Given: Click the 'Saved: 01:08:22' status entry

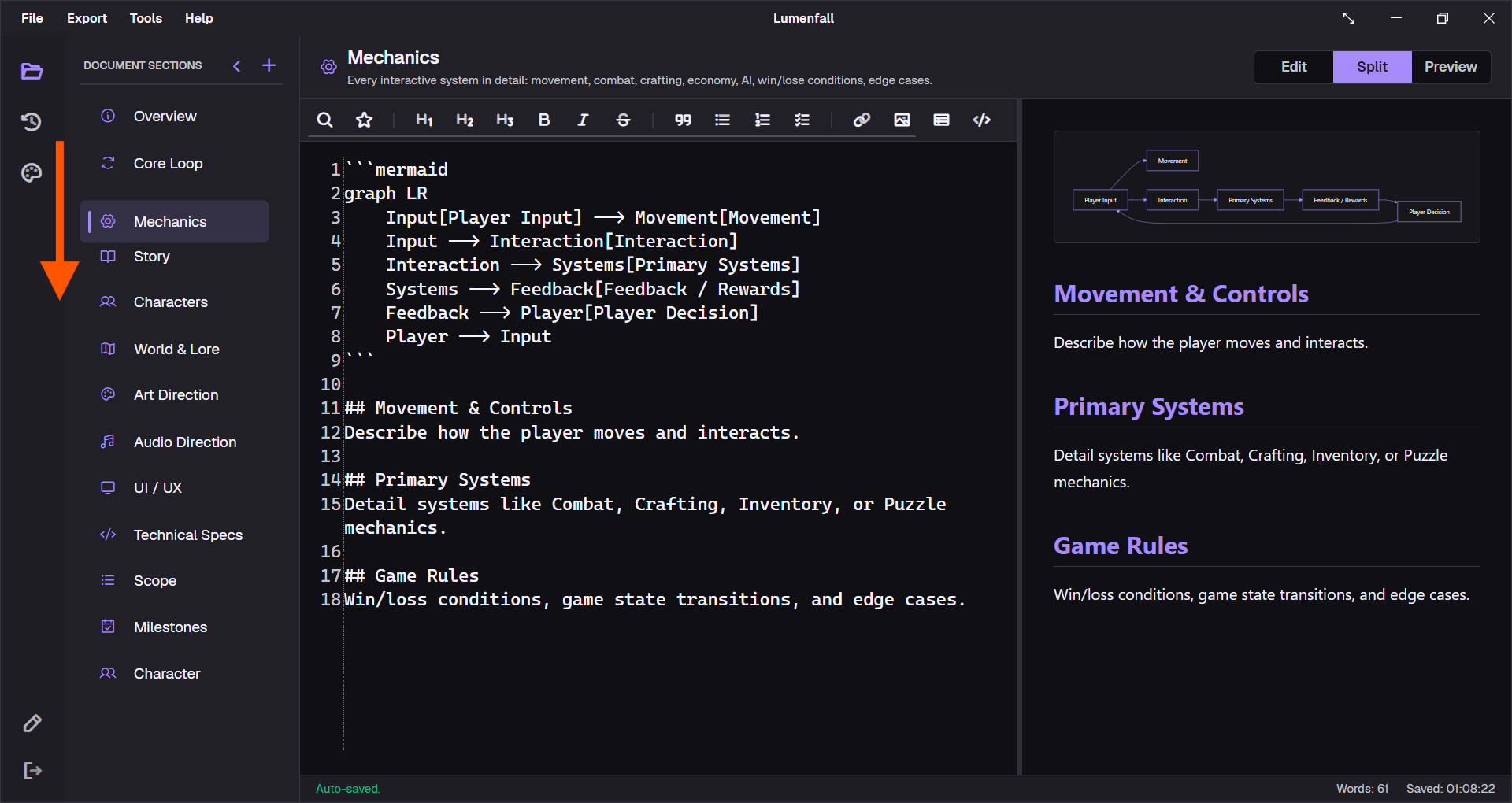Looking at the screenshot, I should [1451, 789].
